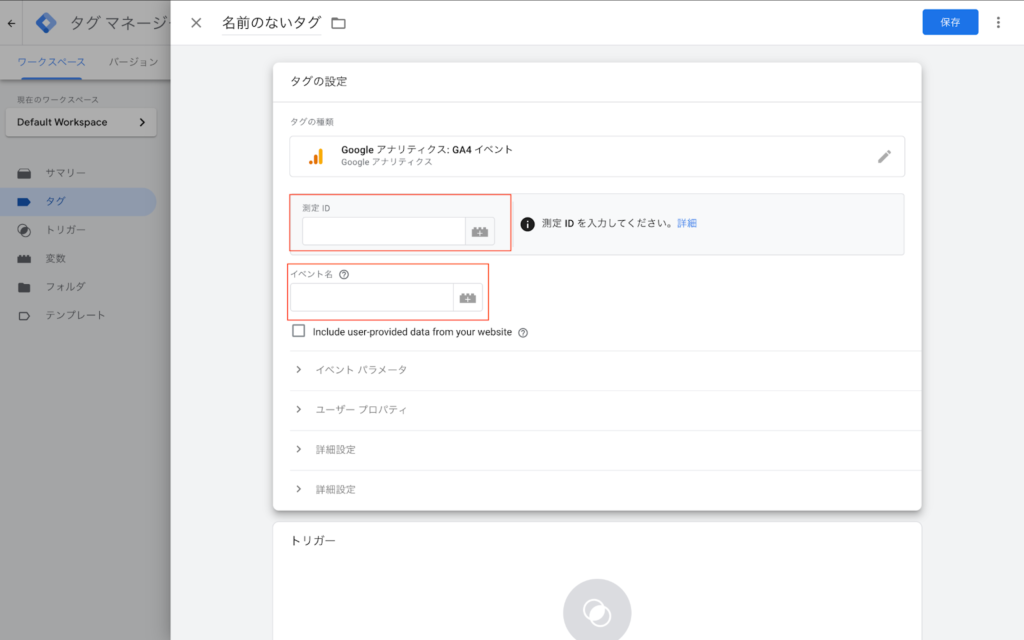The image size is (1024, 640).
Task: Open the 詳細 link for measurement ID
Action: pos(687,223)
